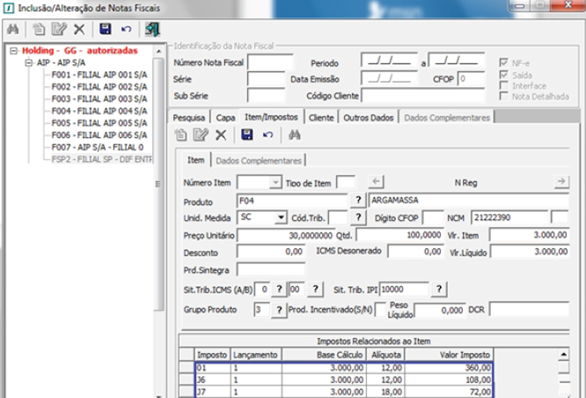Open lookup for Sit.Trib.ICMS B value 00
Image resolution: width=586 pixels, height=398 pixels.
[x=315, y=289]
